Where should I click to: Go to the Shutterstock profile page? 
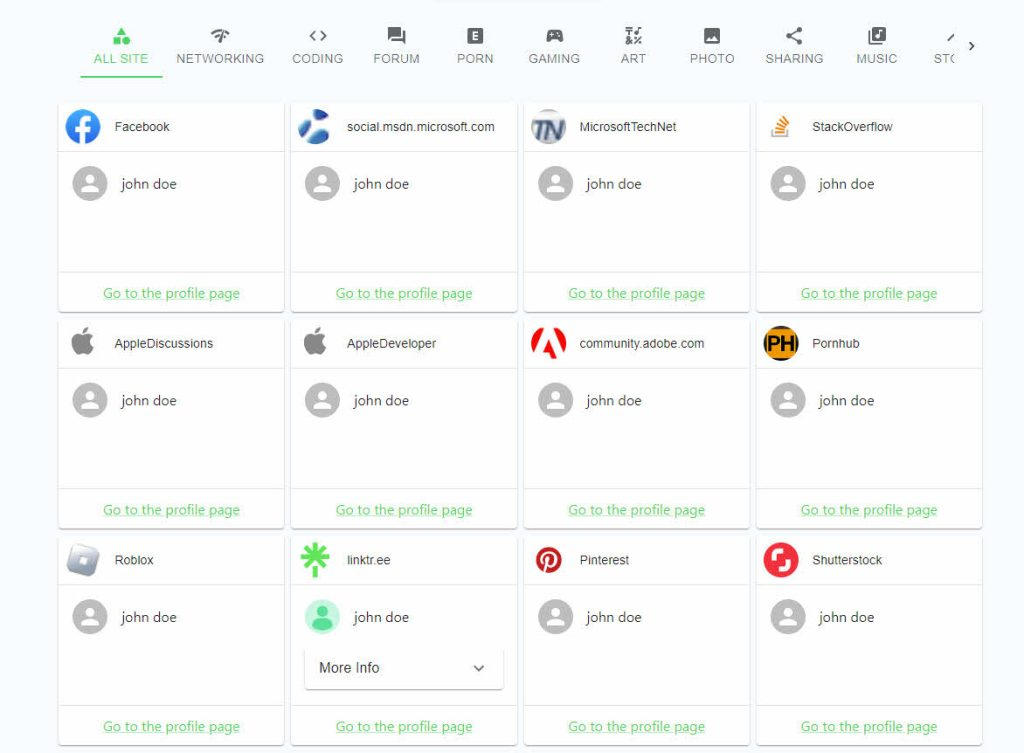point(869,727)
